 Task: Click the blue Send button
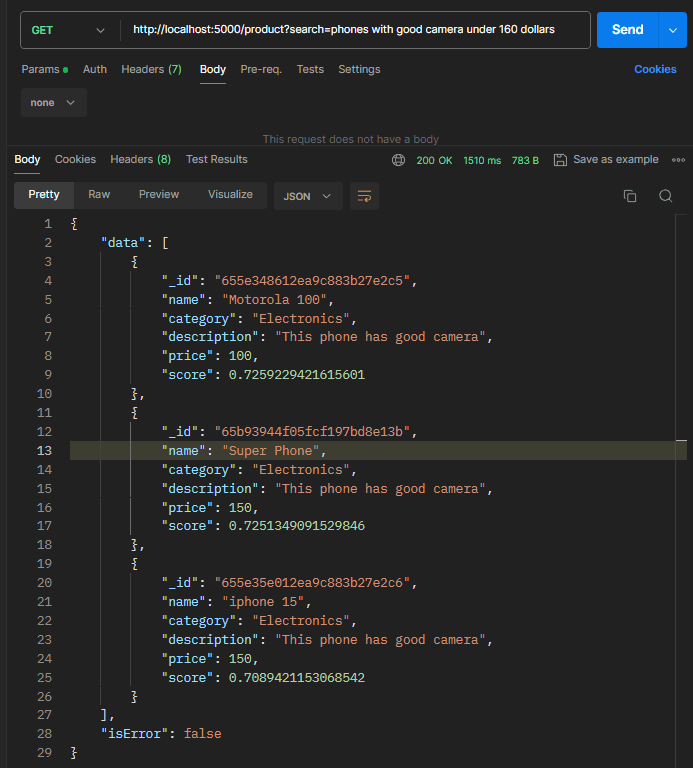click(x=627, y=30)
